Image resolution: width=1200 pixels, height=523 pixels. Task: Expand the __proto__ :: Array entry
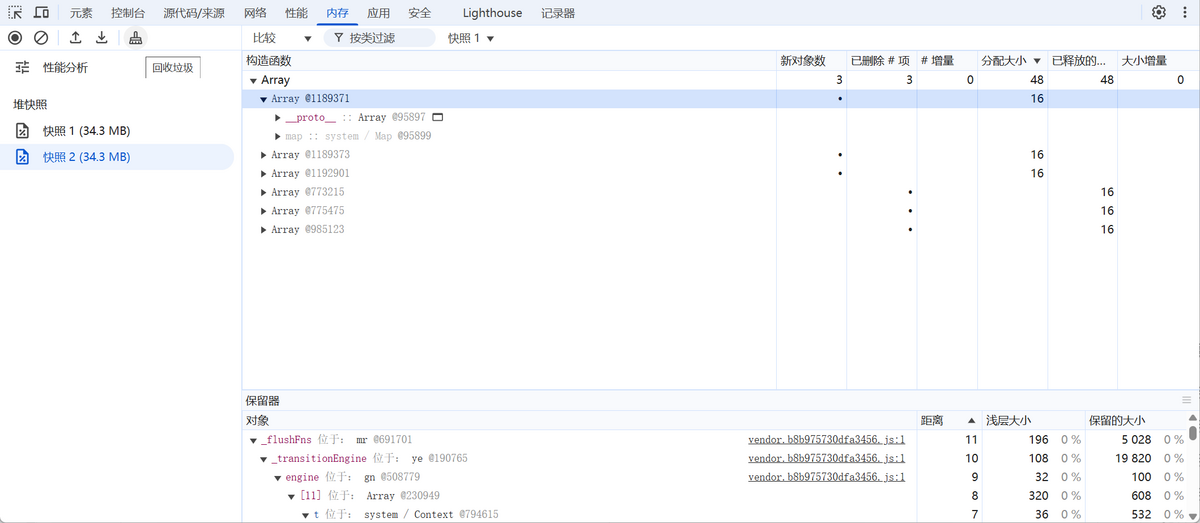tap(278, 118)
